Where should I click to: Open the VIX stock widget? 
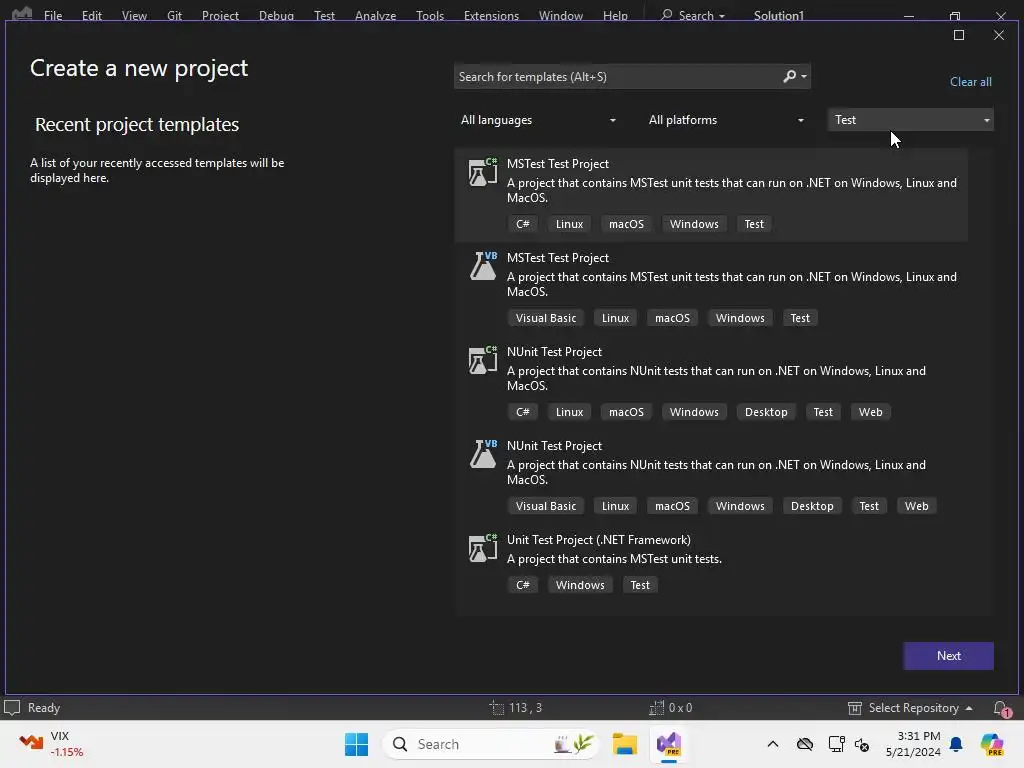coord(51,744)
